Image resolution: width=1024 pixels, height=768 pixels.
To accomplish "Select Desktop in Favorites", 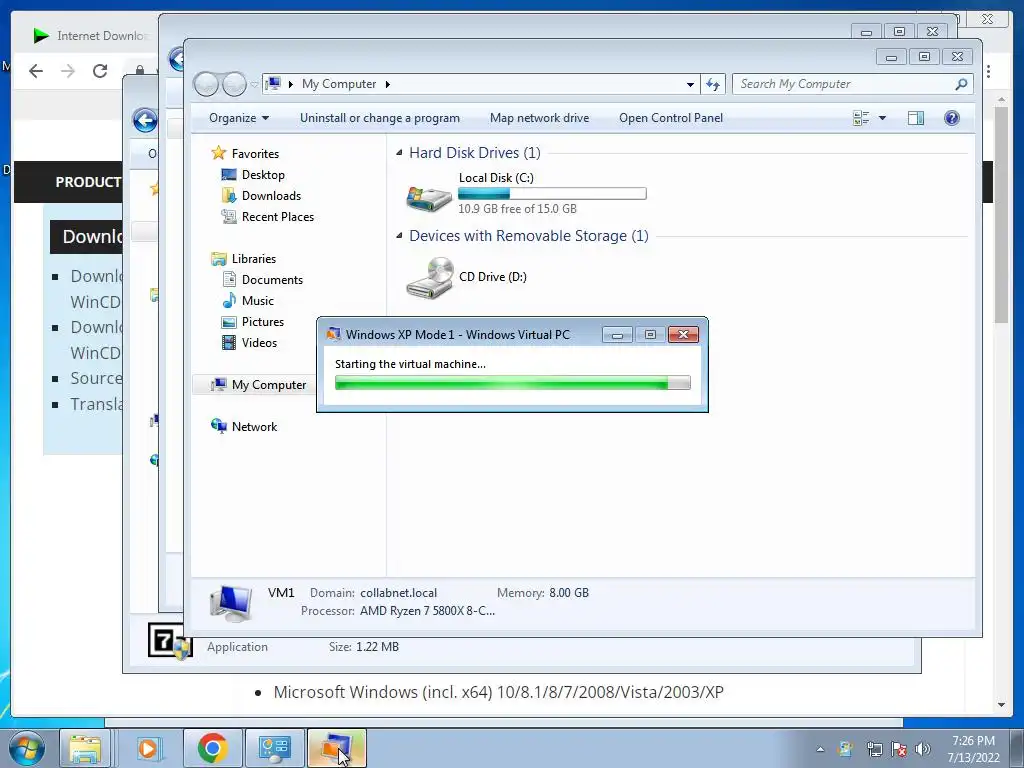I will (x=263, y=175).
